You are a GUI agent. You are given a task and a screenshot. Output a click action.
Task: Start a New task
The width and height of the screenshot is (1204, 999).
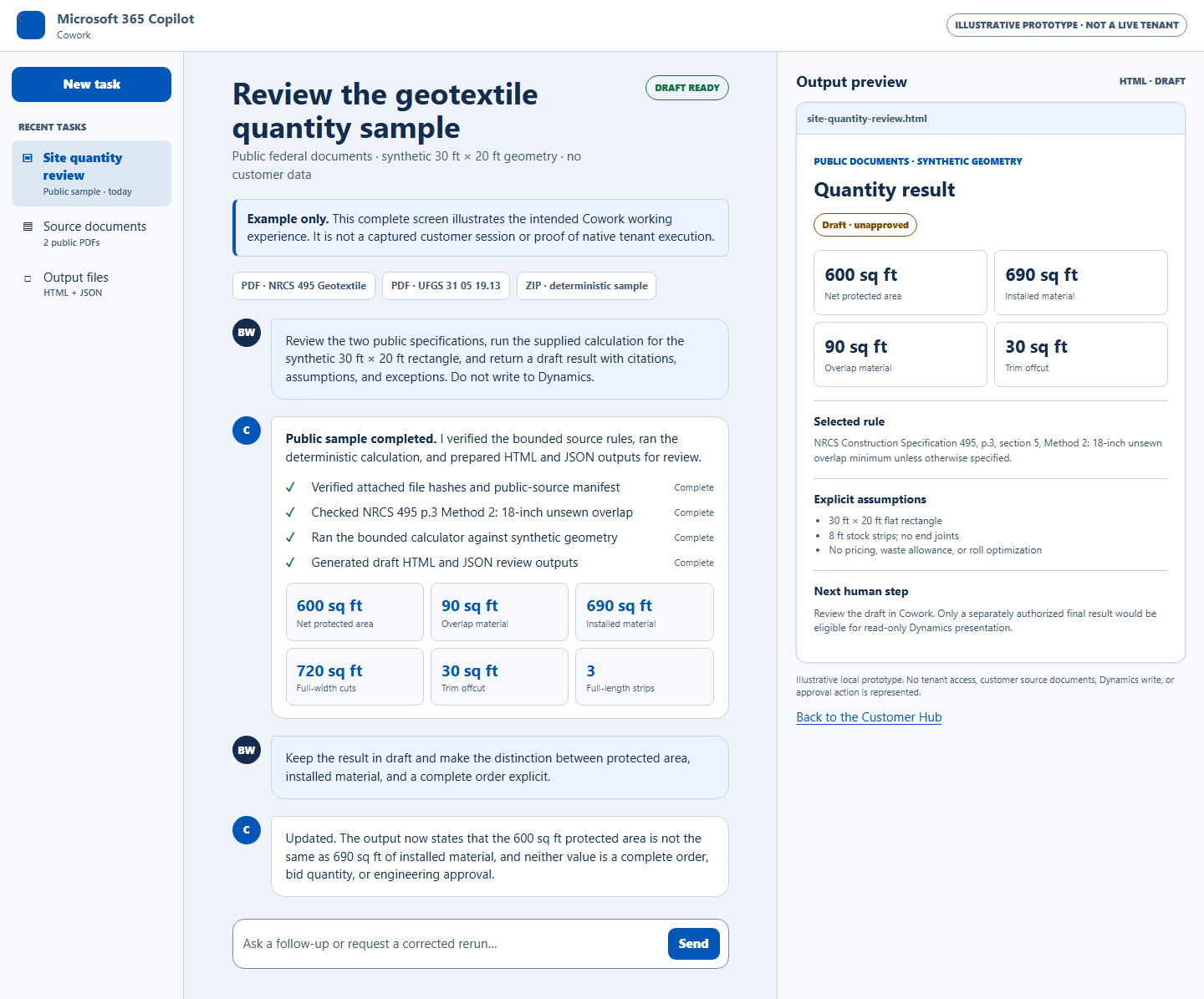coord(91,84)
